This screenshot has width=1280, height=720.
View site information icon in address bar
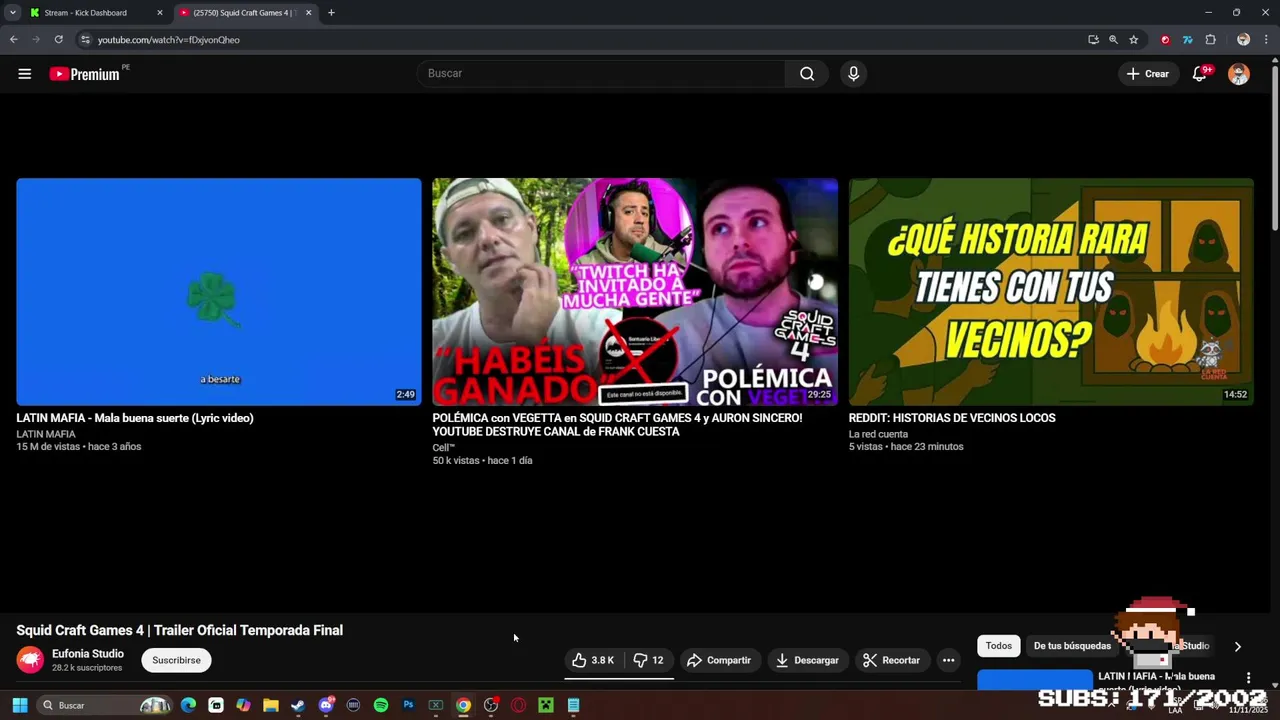(x=85, y=40)
